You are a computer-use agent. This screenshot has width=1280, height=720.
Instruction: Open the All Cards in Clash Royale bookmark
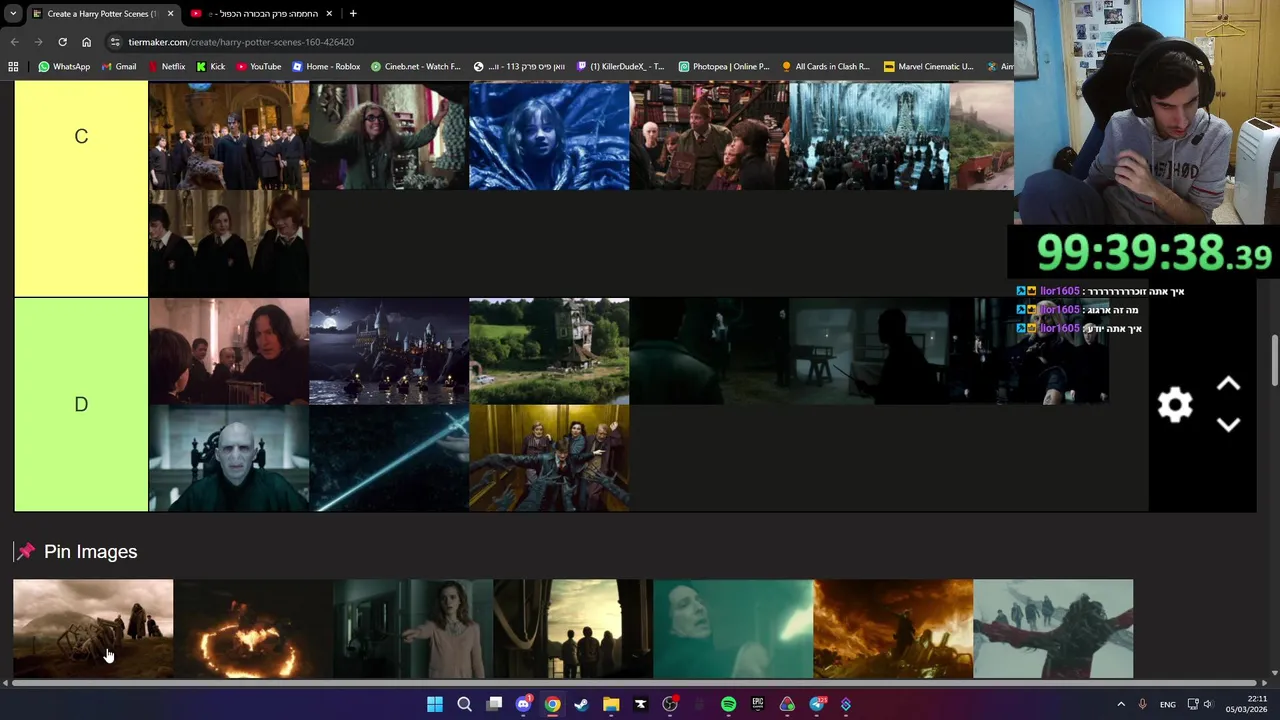tap(826, 67)
